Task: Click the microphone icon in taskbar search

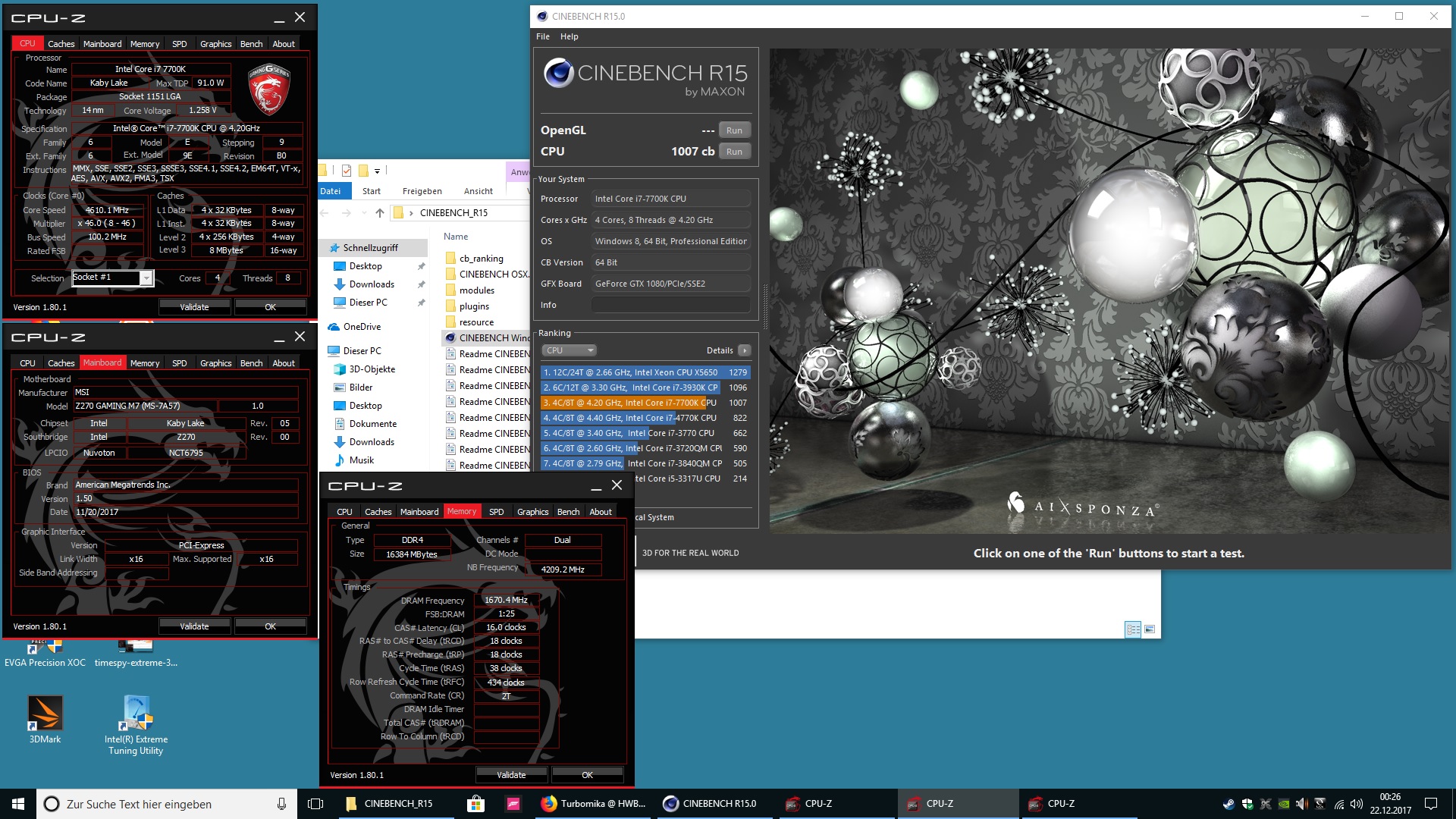Action: click(281, 804)
